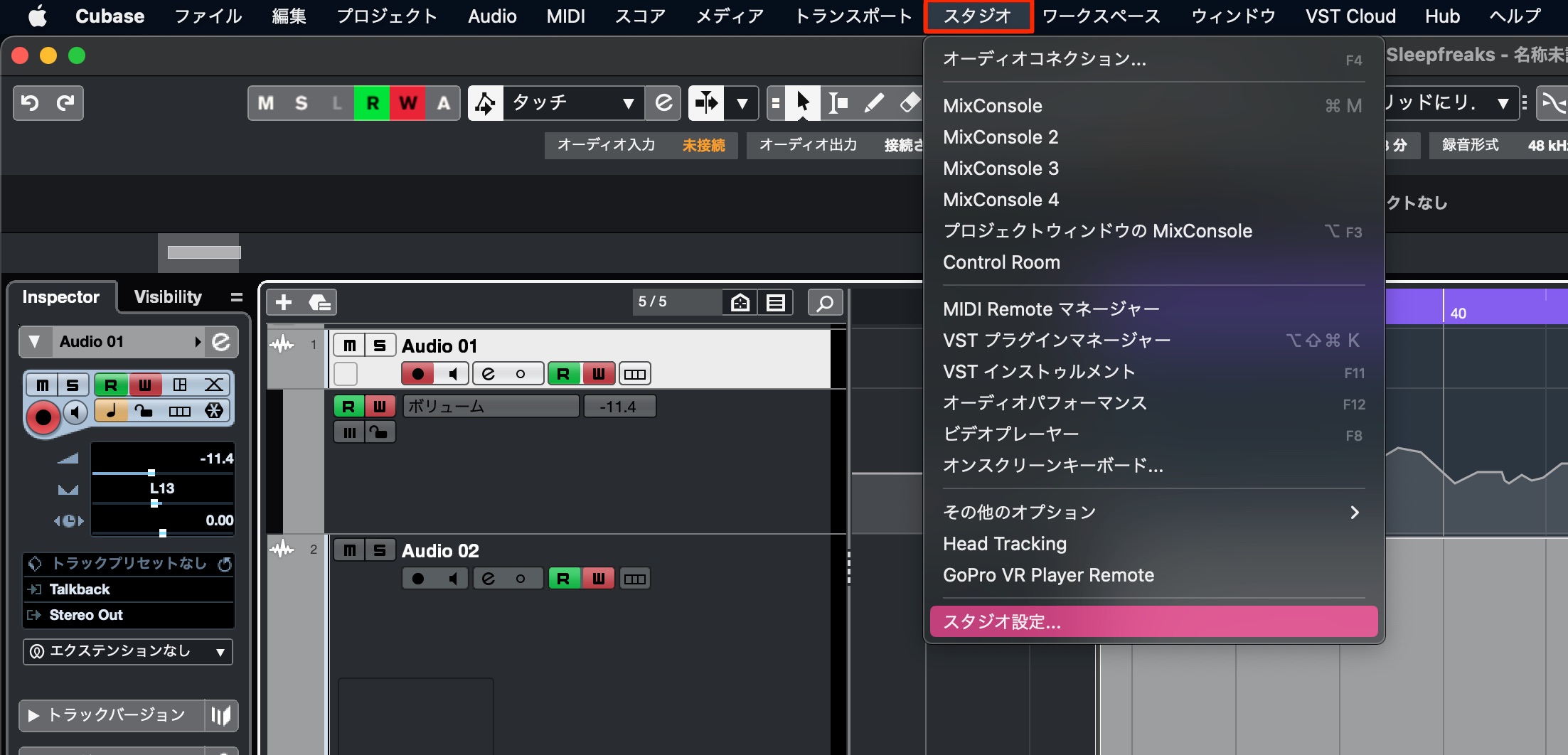Open the ボリューム automation parameter selector
This screenshot has height=755, width=1568.
pyautogui.click(x=491, y=407)
